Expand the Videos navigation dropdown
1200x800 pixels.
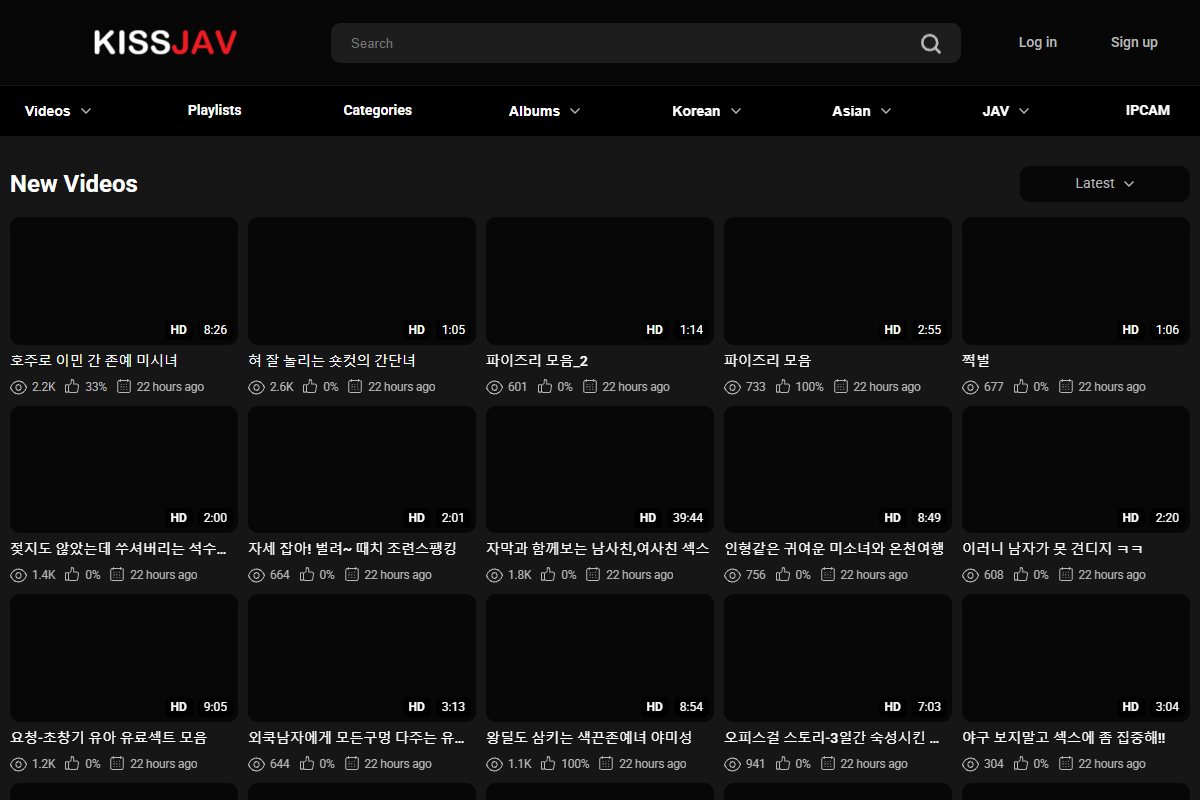click(x=56, y=110)
